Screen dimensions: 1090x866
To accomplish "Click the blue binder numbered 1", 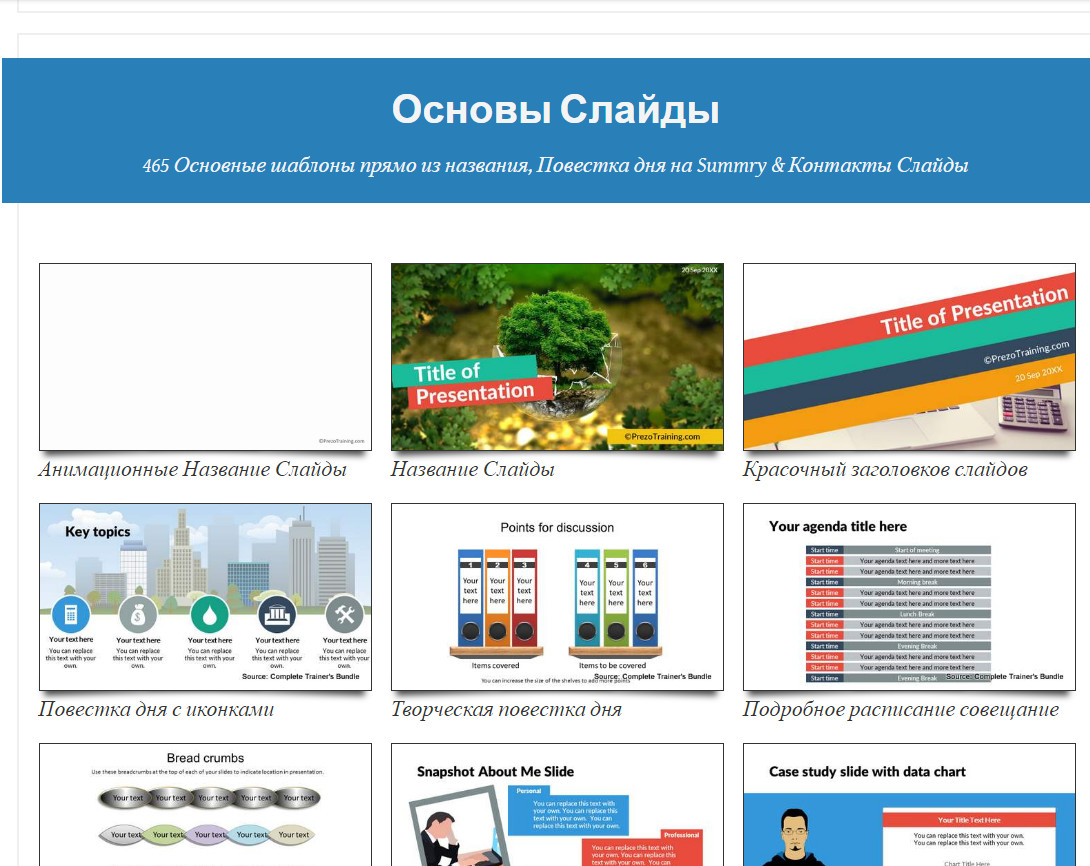I will pos(471,598).
